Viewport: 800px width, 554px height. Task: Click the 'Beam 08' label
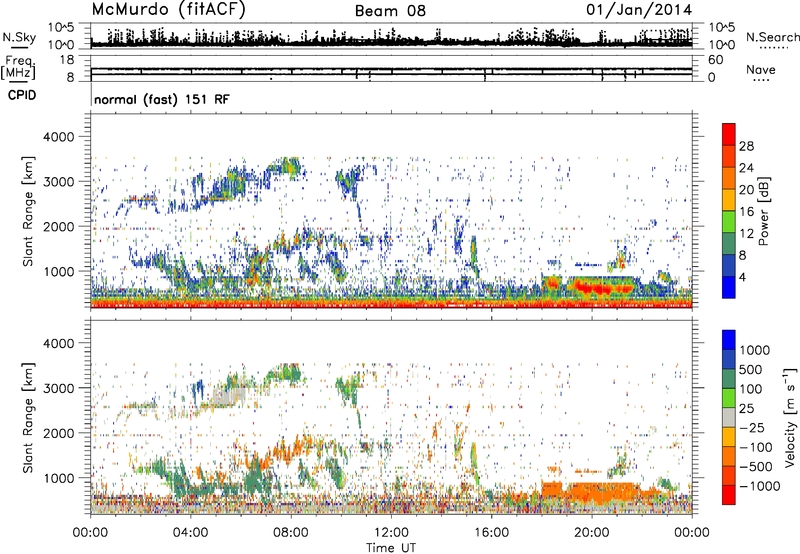click(390, 11)
